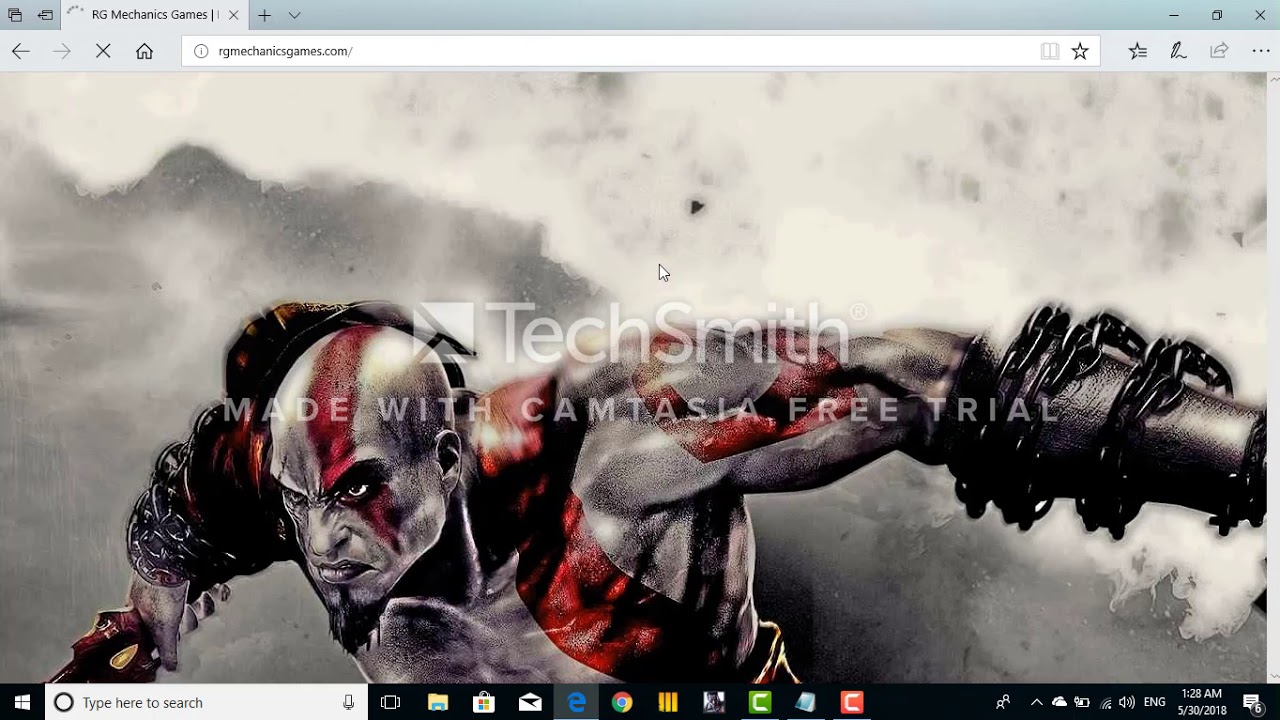Open the Action Center notifications
Viewport: 1280px width, 720px height.
tap(1253, 702)
